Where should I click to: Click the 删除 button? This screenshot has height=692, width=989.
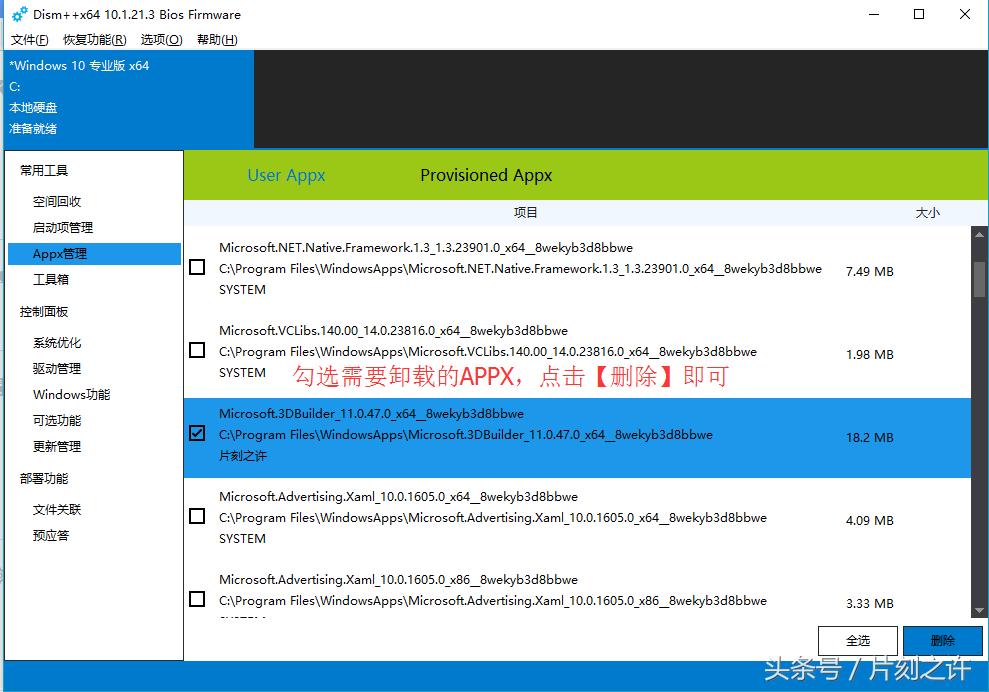942,641
